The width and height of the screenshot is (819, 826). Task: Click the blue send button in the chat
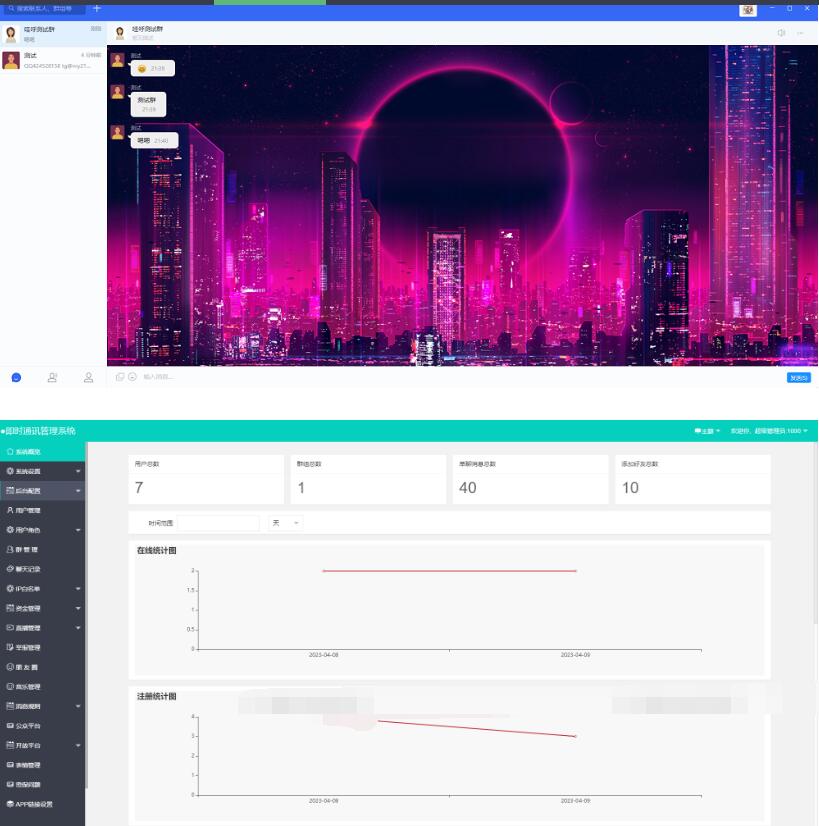(x=798, y=377)
